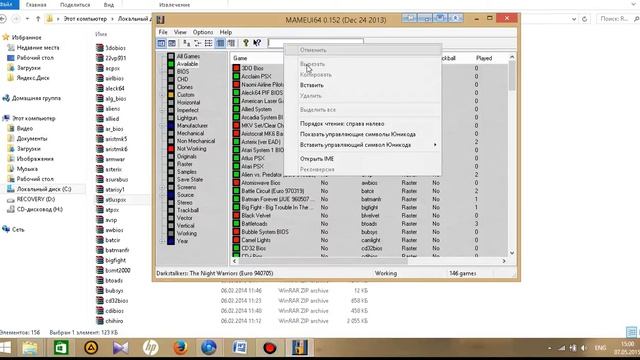This screenshot has height=360, width=640.
Task: Select the All Games folder
Action: tap(188, 56)
